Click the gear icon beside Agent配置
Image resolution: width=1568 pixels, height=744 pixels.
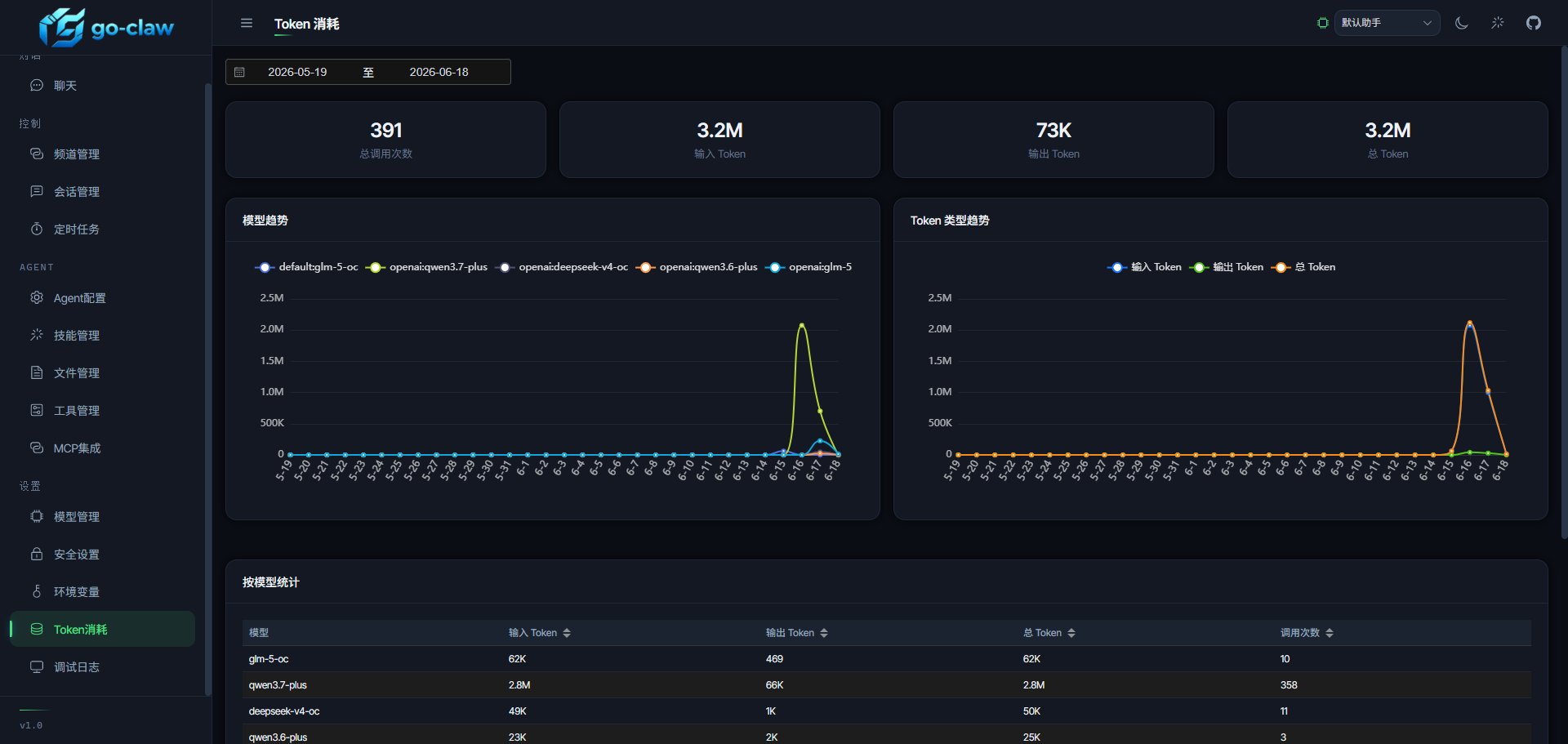tap(37, 297)
